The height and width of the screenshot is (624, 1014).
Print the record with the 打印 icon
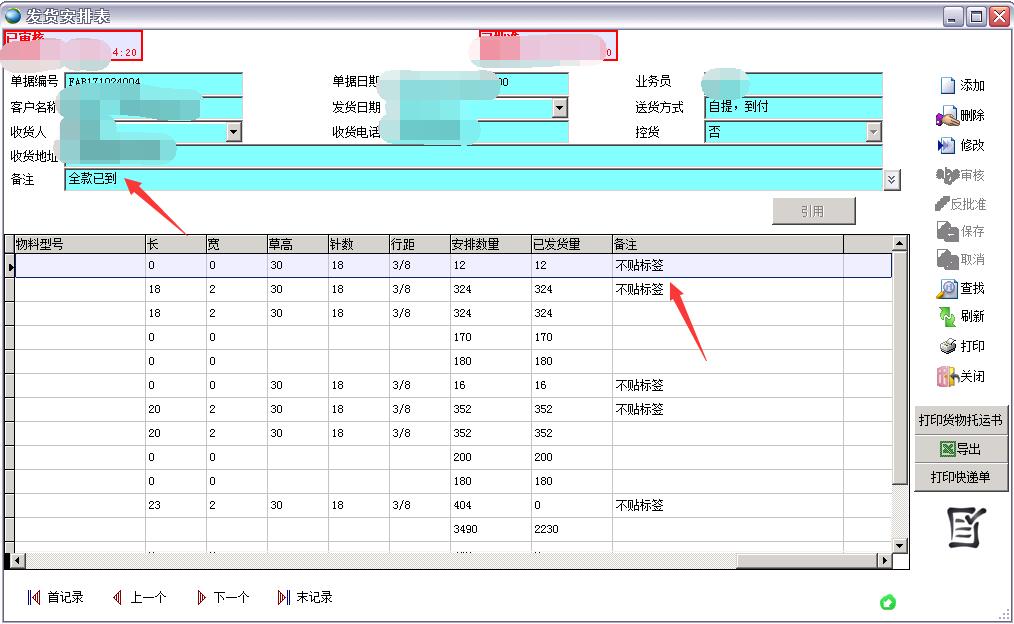(960, 347)
